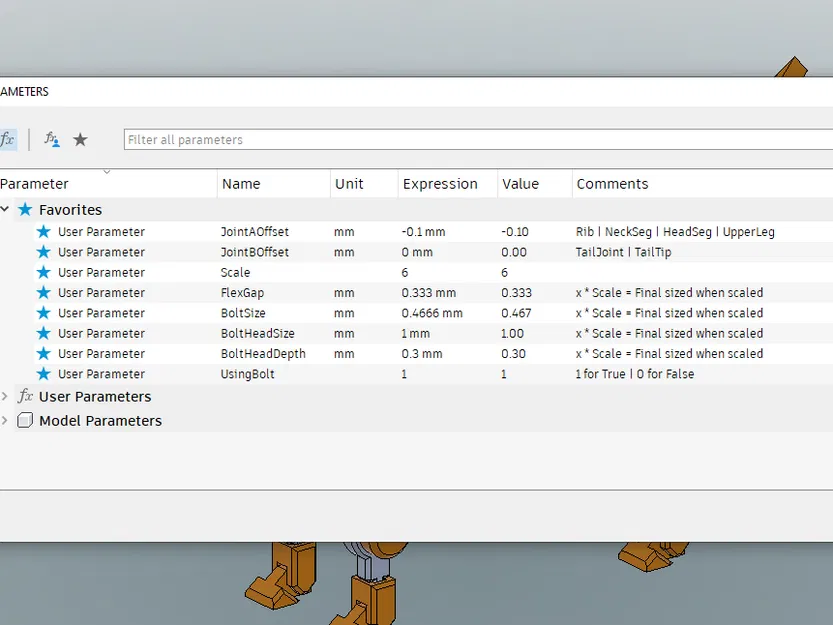Select the JointBOffset name cell

(255, 252)
